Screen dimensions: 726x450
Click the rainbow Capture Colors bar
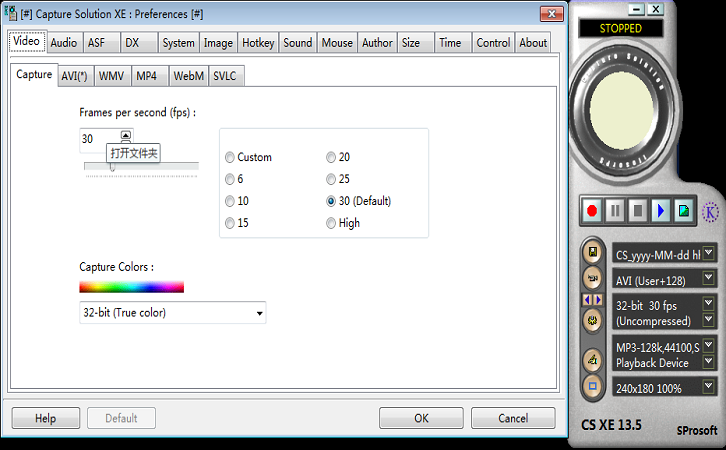tap(131, 287)
